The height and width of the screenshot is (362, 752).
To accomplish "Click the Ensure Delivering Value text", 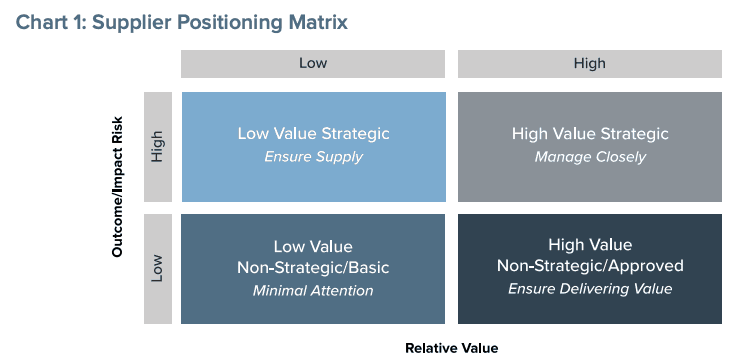I will [590, 289].
